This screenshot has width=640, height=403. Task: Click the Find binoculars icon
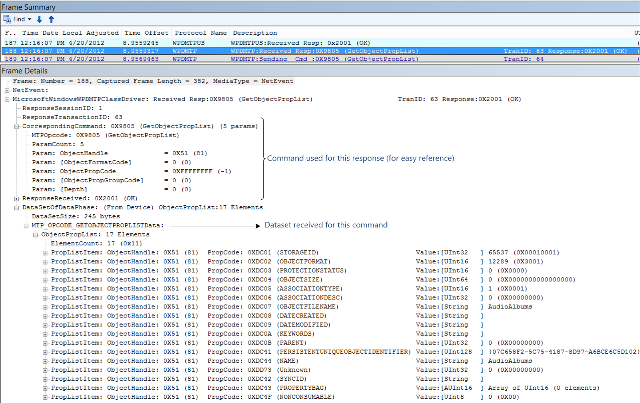click(7, 19)
